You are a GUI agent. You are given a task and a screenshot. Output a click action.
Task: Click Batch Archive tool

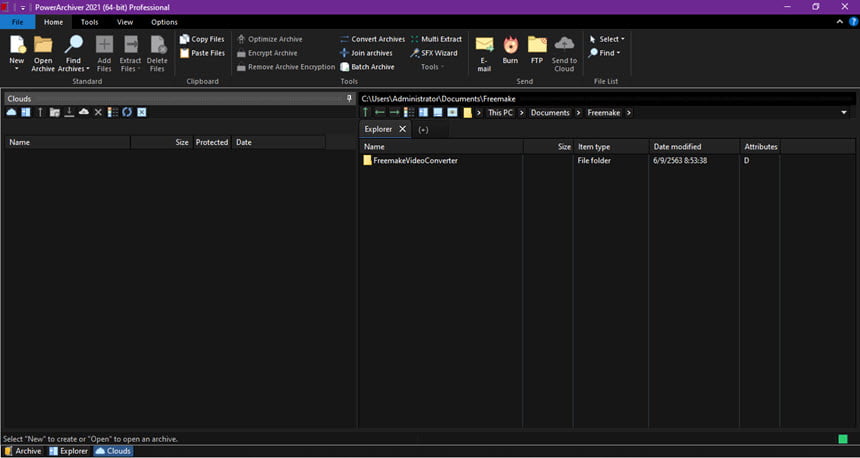(367, 67)
